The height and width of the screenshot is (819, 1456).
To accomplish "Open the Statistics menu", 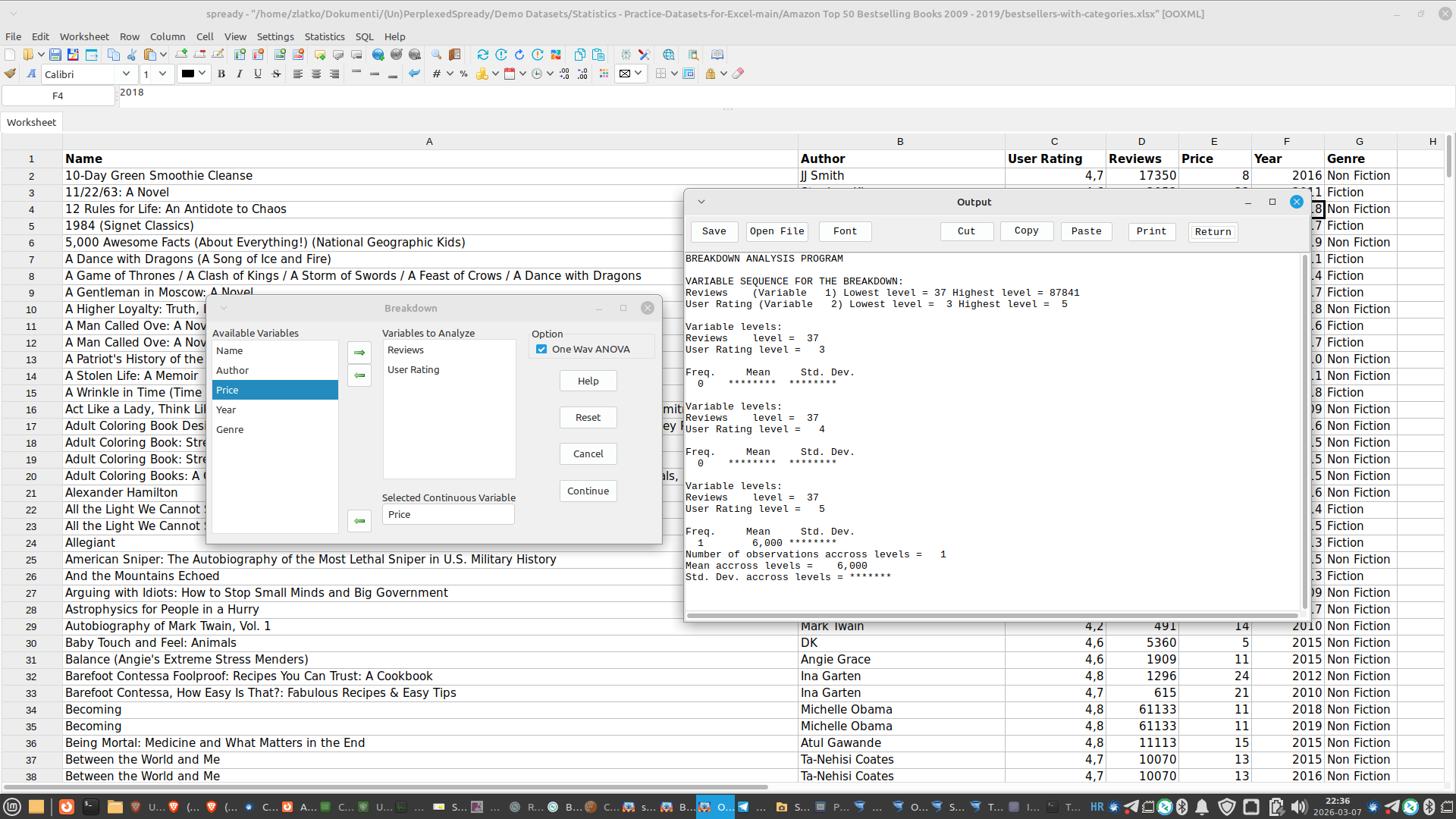I will 324,36.
